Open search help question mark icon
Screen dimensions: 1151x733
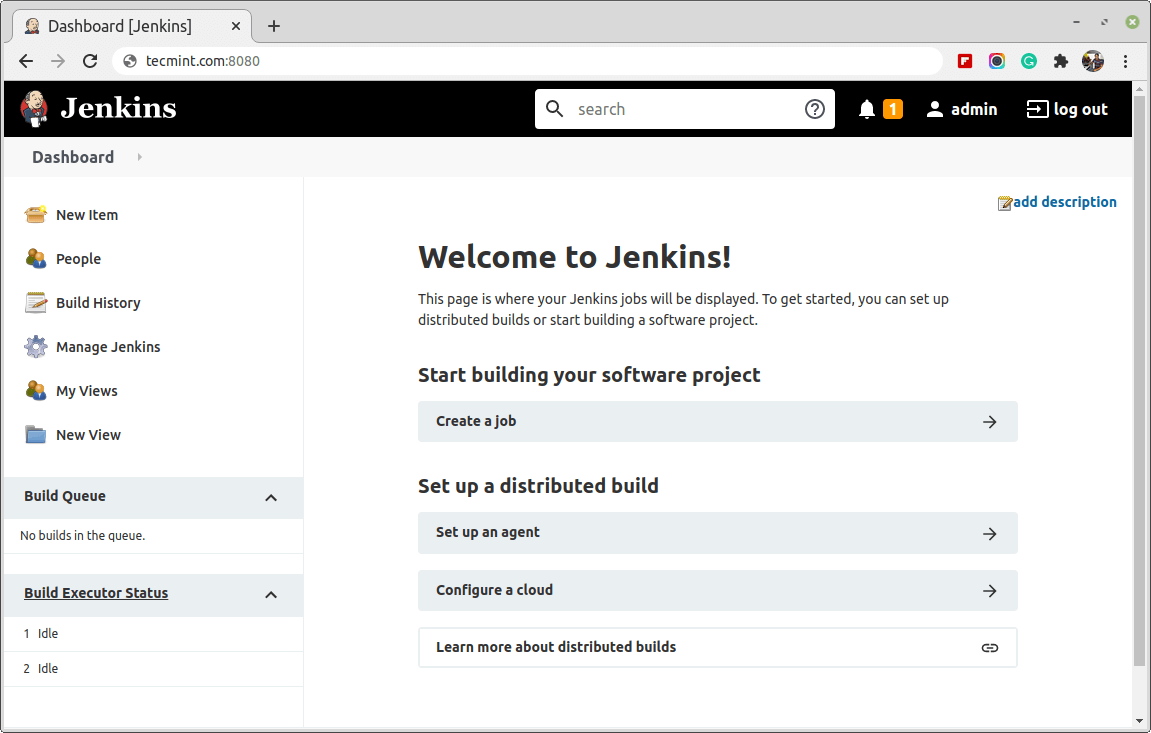click(815, 109)
